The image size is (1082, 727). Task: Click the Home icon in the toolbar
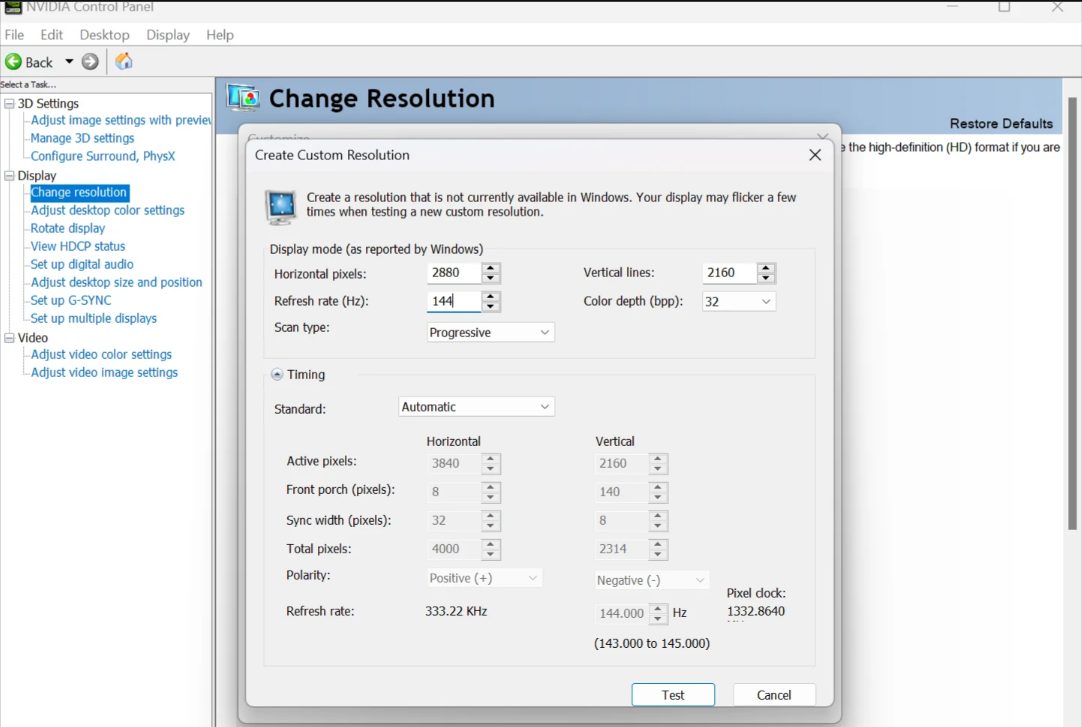(x=123, y=61)
